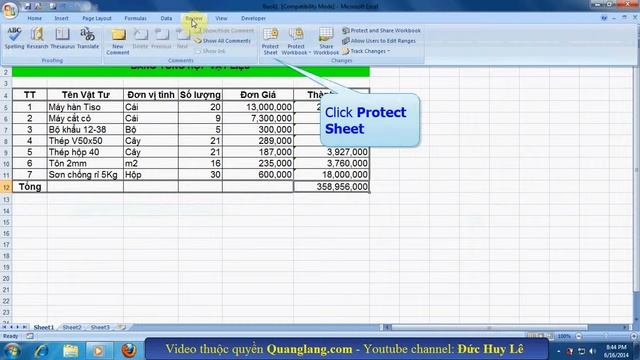Click the 'Tổng' row label cell
The height and width of the screenshot is (360, 640).
coord(30,187)
